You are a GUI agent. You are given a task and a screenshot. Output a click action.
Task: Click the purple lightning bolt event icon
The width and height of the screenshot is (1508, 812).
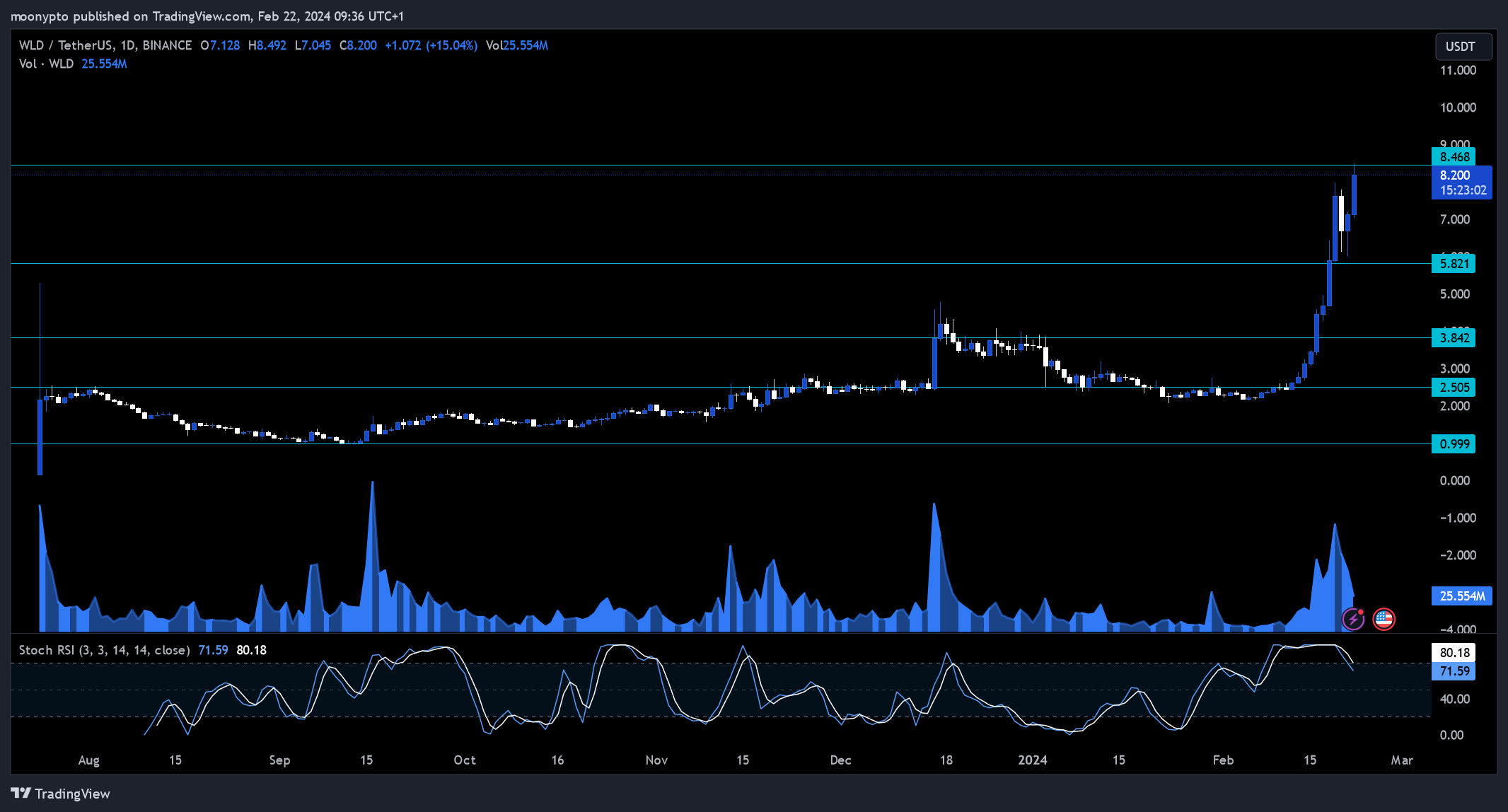1353,619
